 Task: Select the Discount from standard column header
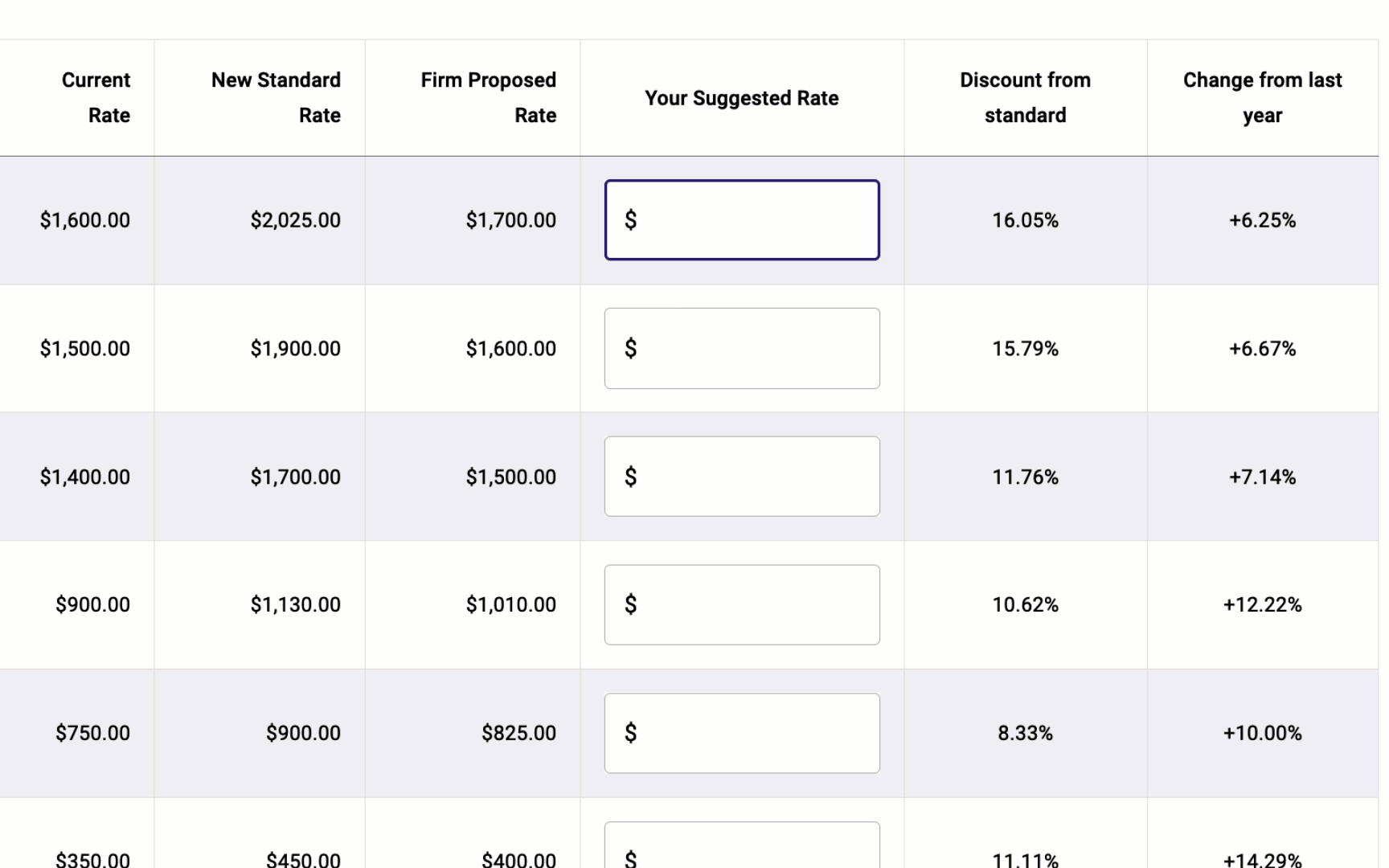coord(1025,97)
